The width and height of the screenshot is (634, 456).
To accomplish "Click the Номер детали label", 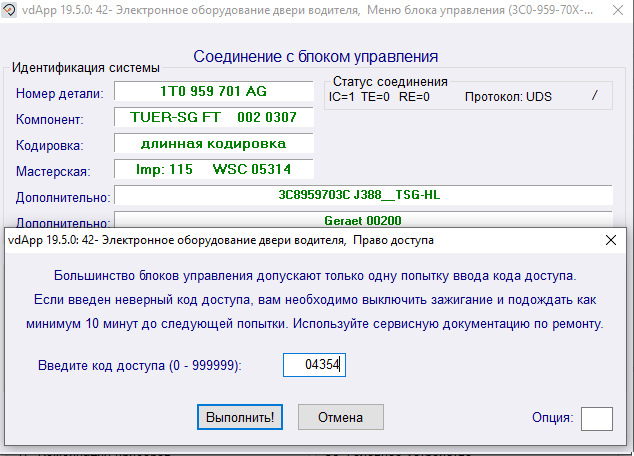I will pyautogui.click(x=60, y=93).
